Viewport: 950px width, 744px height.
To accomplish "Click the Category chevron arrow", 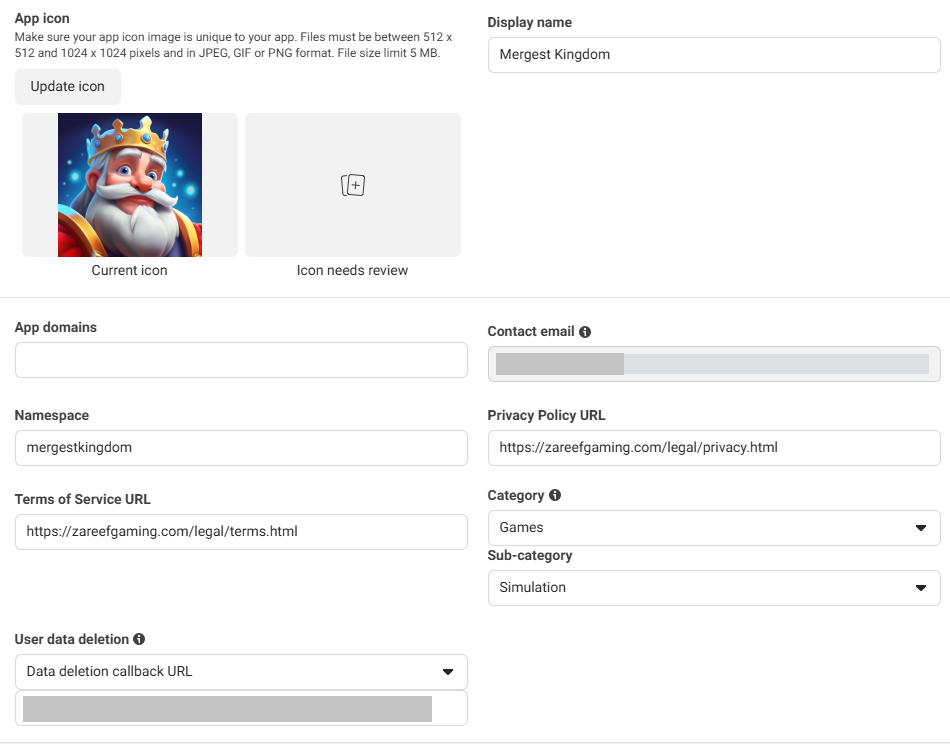I will click(921, 527).
